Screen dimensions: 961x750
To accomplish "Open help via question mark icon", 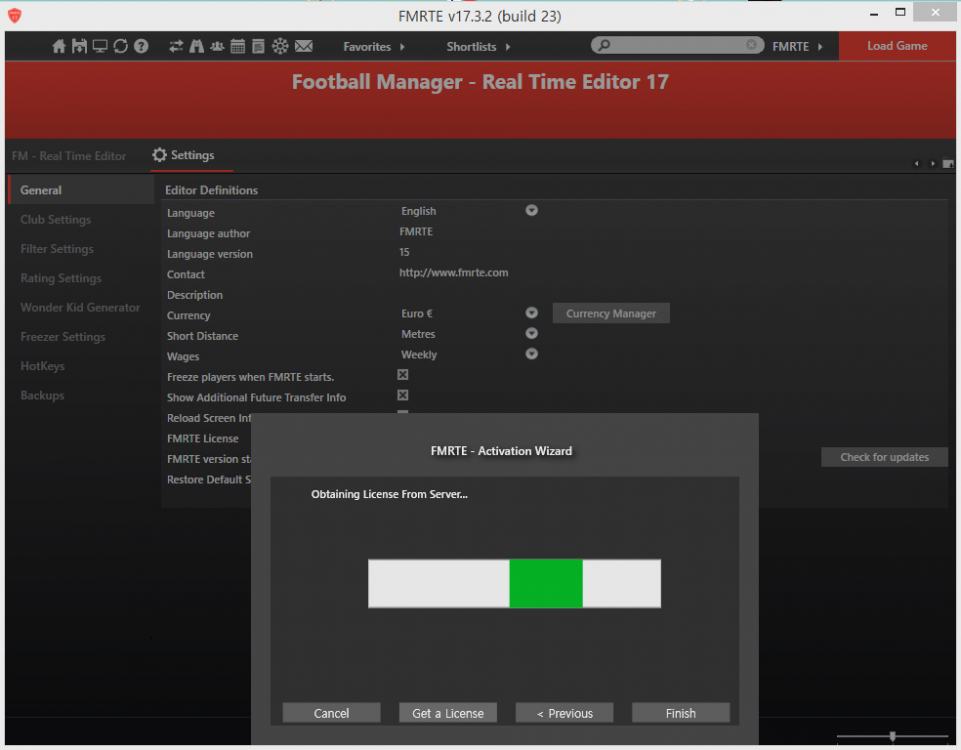I will coord(142,46).
